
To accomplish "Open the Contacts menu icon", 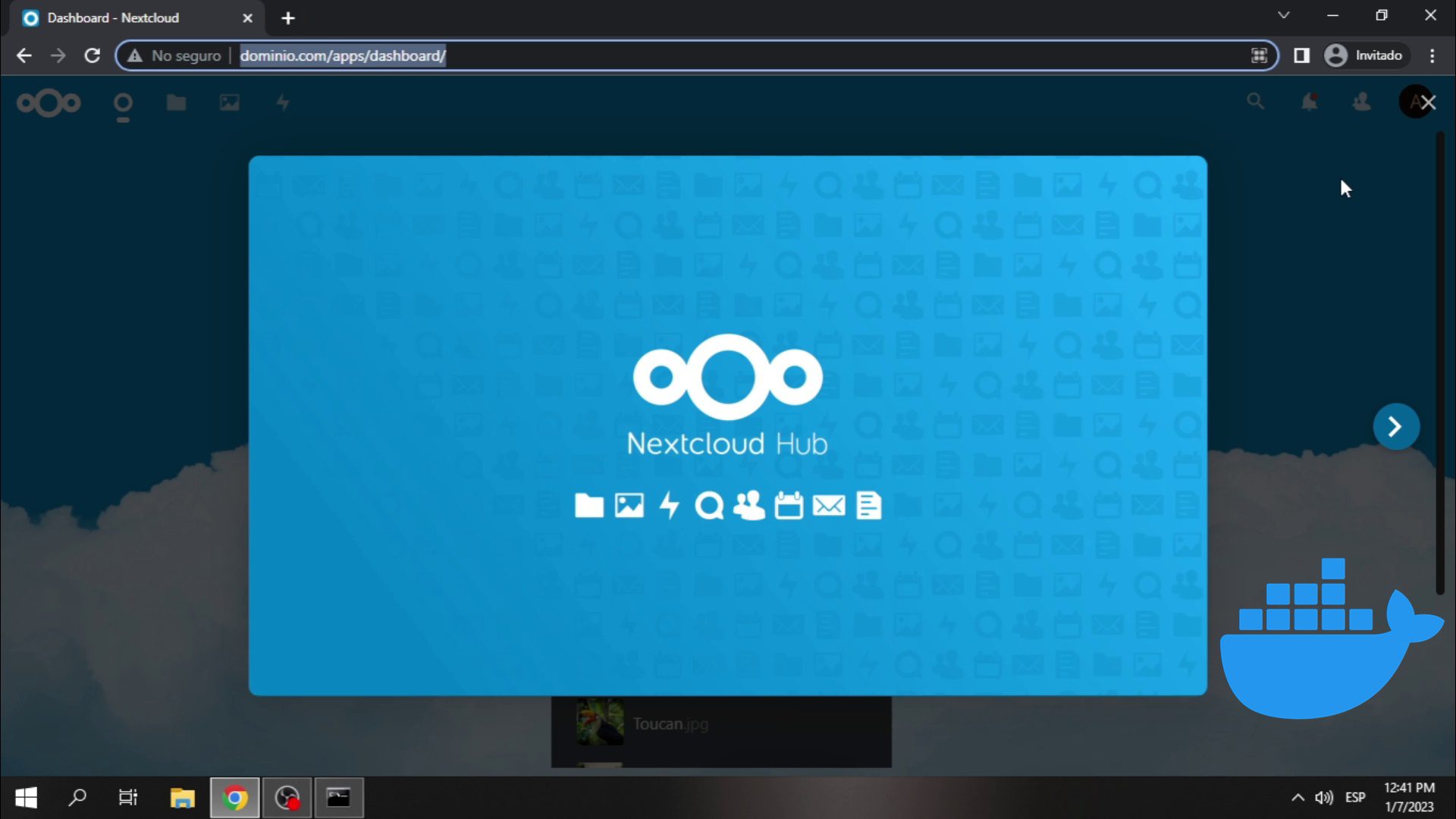I will coord(1362,102).
